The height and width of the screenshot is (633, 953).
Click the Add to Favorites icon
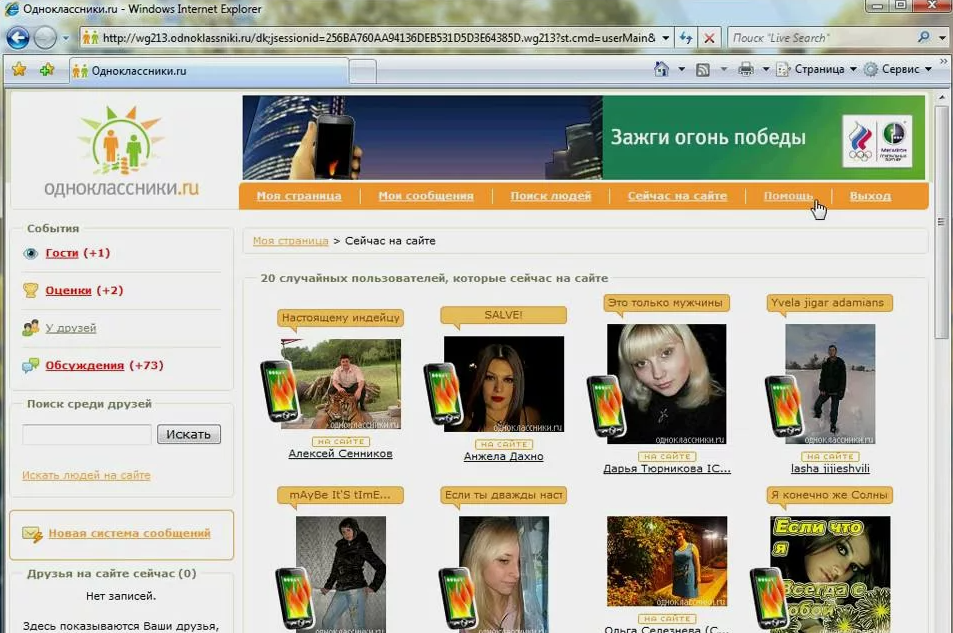[x=47, y=69]
